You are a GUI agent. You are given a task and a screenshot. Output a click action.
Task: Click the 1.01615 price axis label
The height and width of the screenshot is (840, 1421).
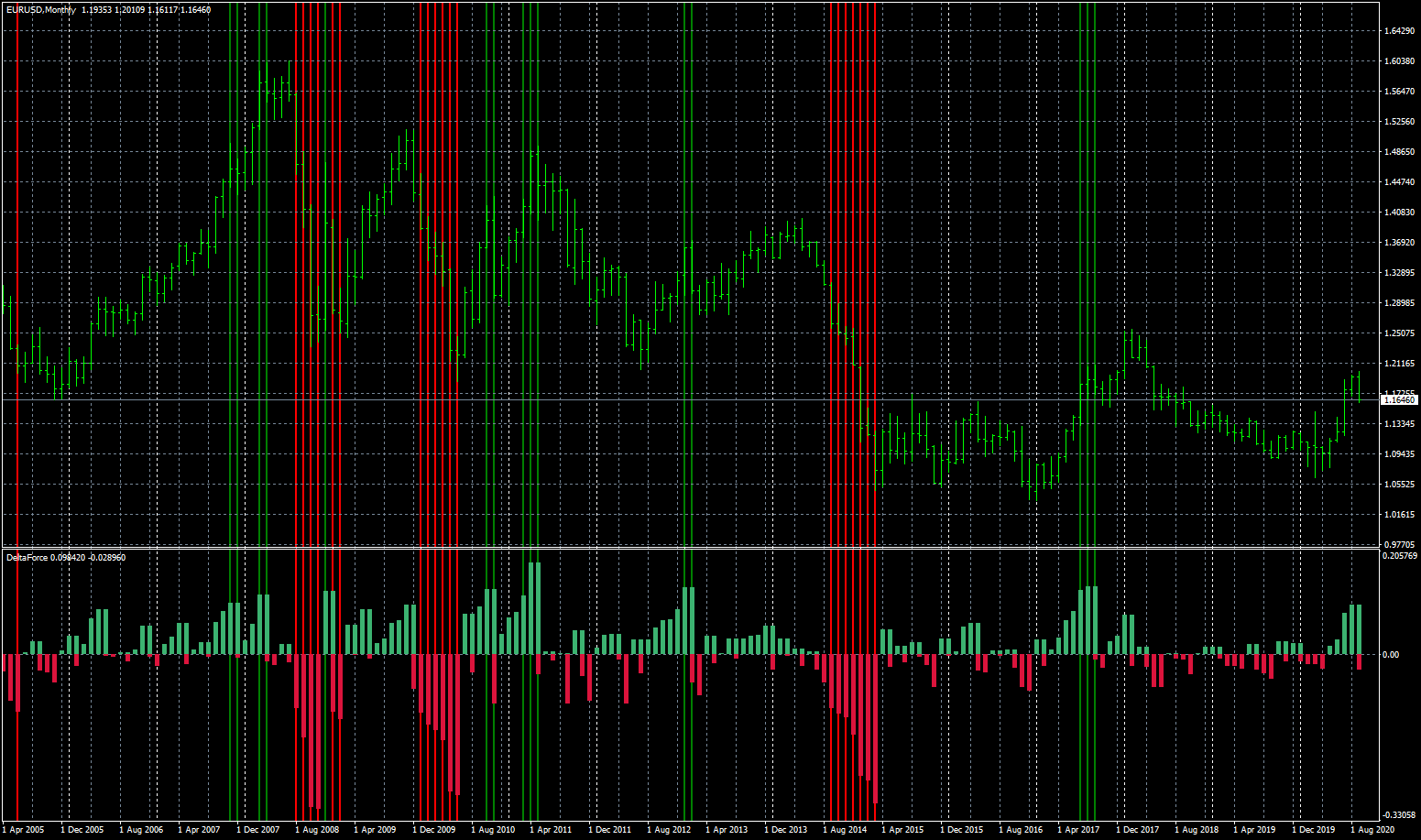1398,515
